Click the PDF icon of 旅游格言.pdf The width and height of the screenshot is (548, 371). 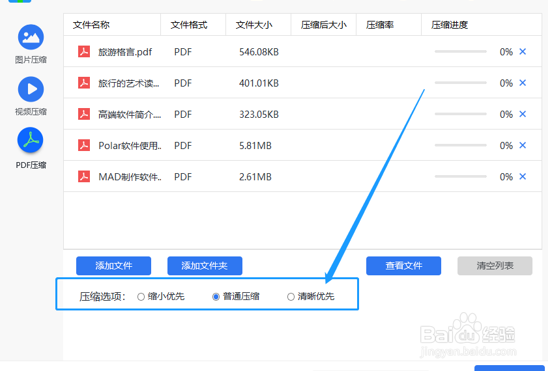84,52
